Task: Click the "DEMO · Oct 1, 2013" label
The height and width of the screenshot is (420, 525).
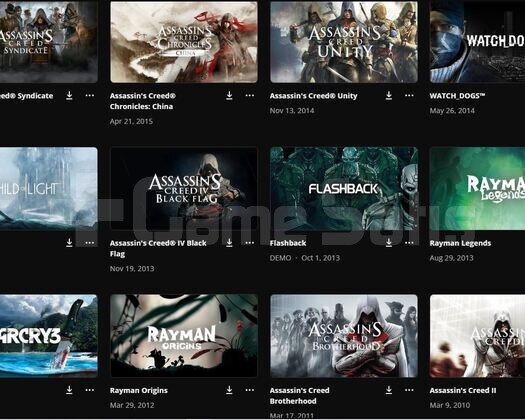Action: (x=305, y=258)
